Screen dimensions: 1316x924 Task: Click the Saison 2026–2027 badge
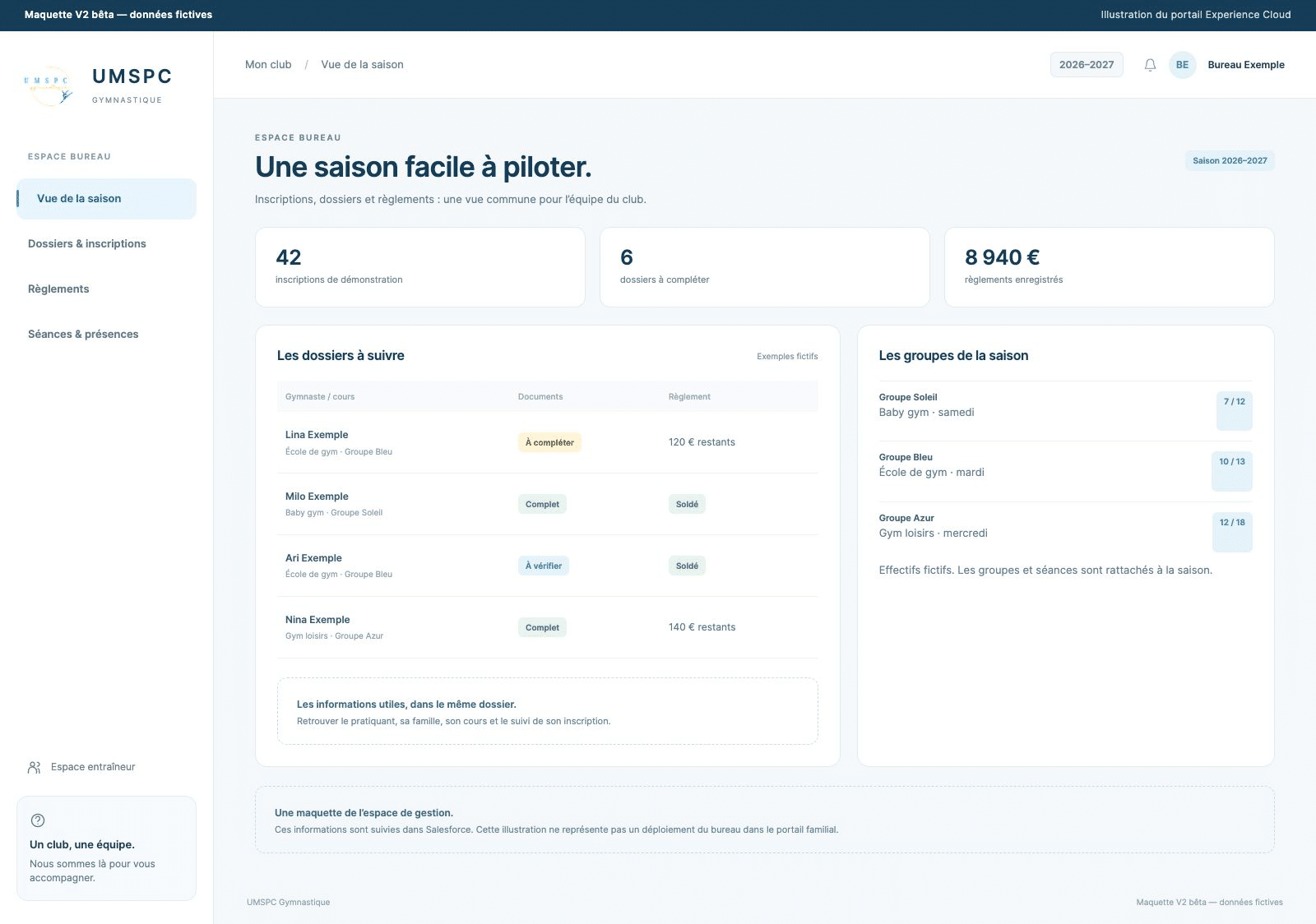click(1230, 160)
